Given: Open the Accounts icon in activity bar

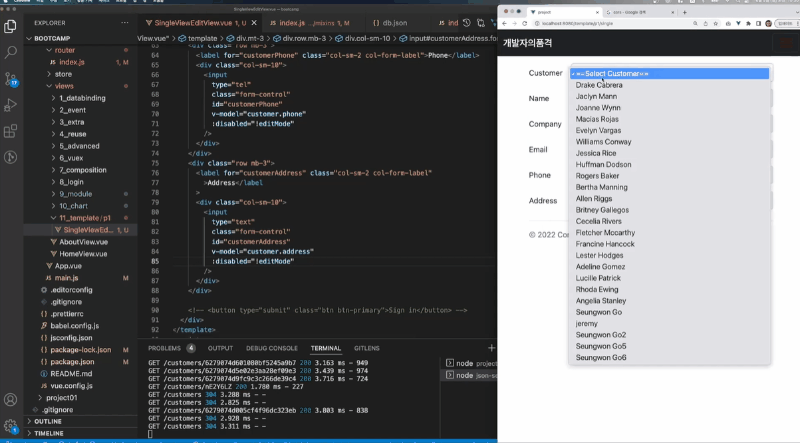Looking at the screenshot, I should click(12, 399).
